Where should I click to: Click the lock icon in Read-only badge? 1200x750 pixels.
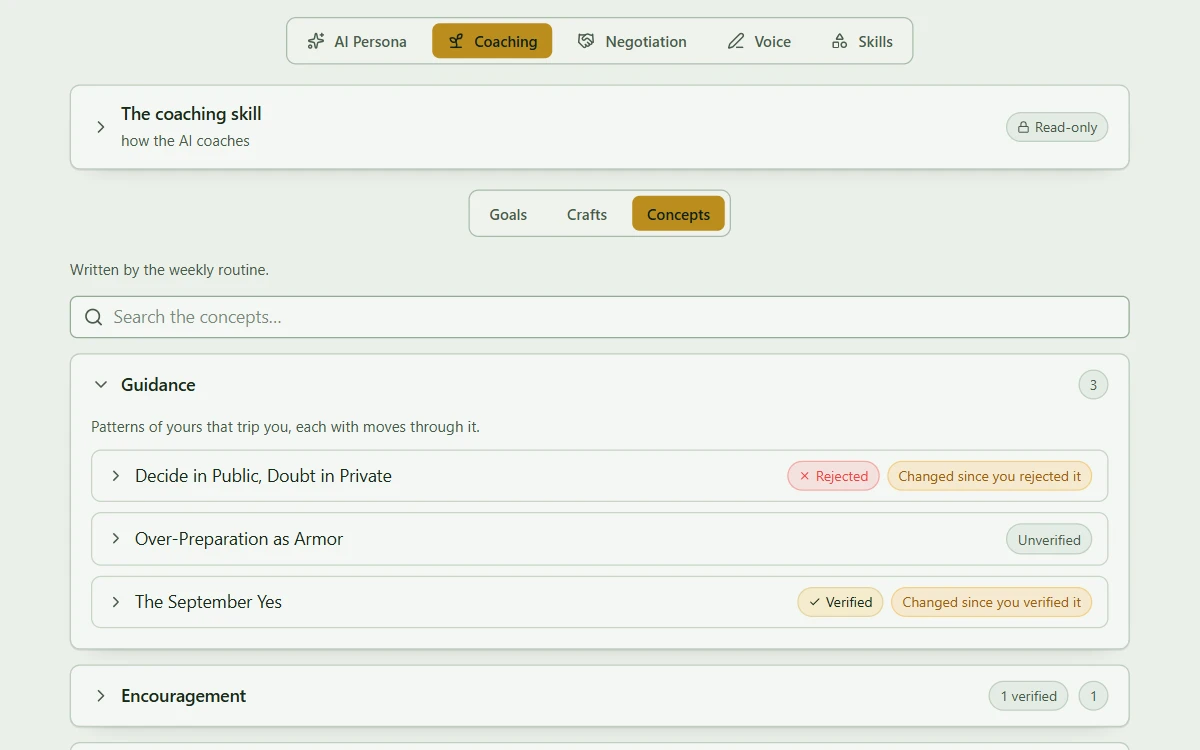point(1024,127)
